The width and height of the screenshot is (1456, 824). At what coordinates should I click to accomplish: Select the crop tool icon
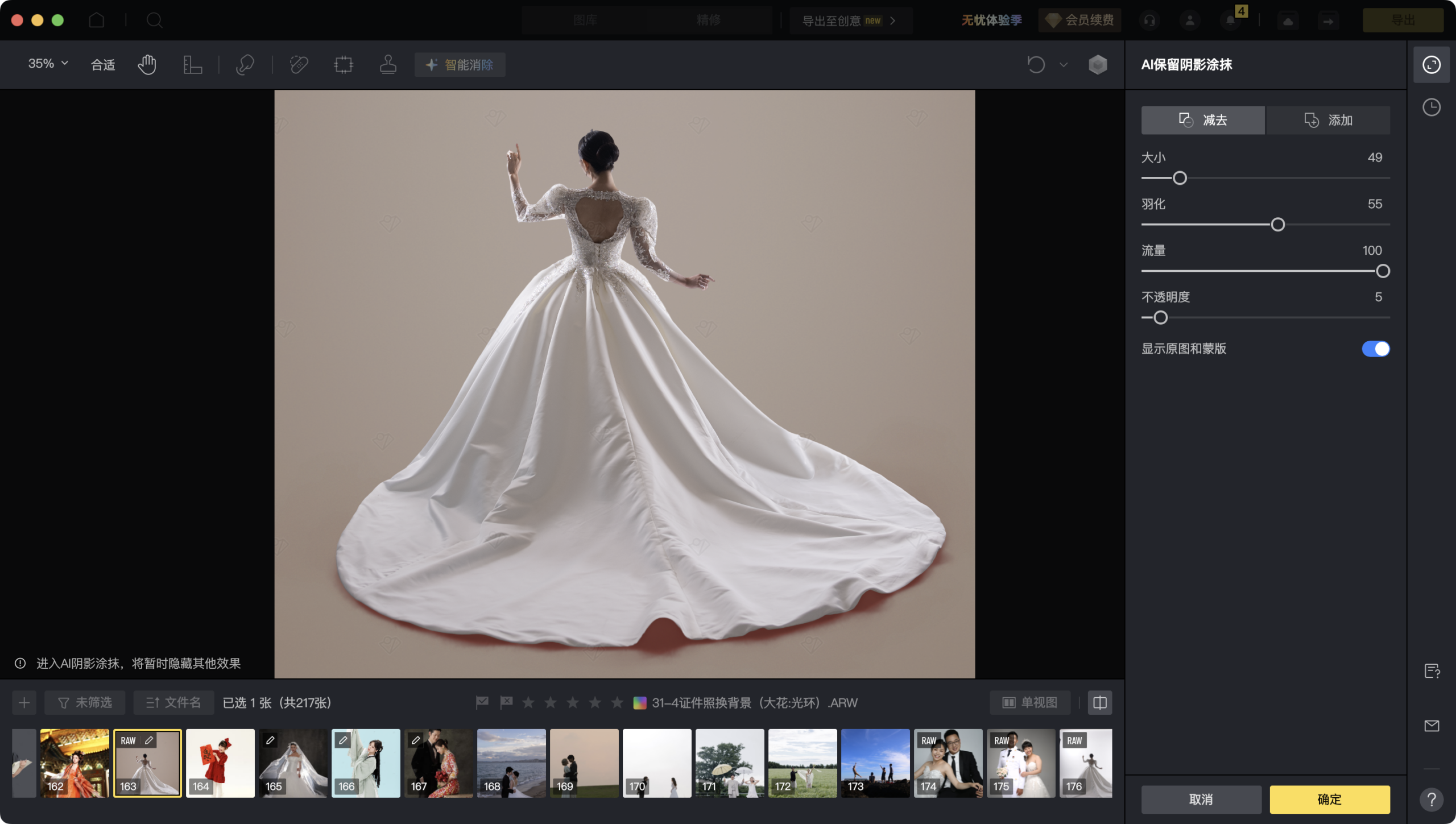pos(192,64)
